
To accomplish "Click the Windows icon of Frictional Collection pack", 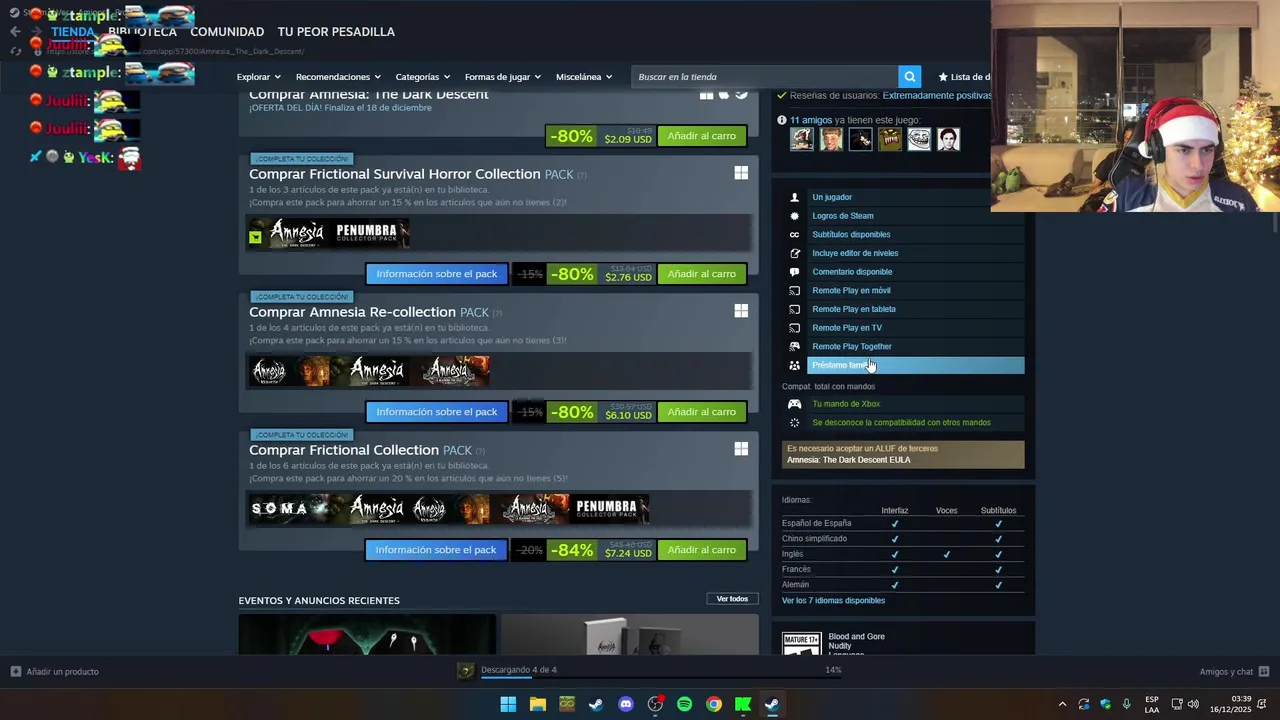I will click(x=741, y=449).
